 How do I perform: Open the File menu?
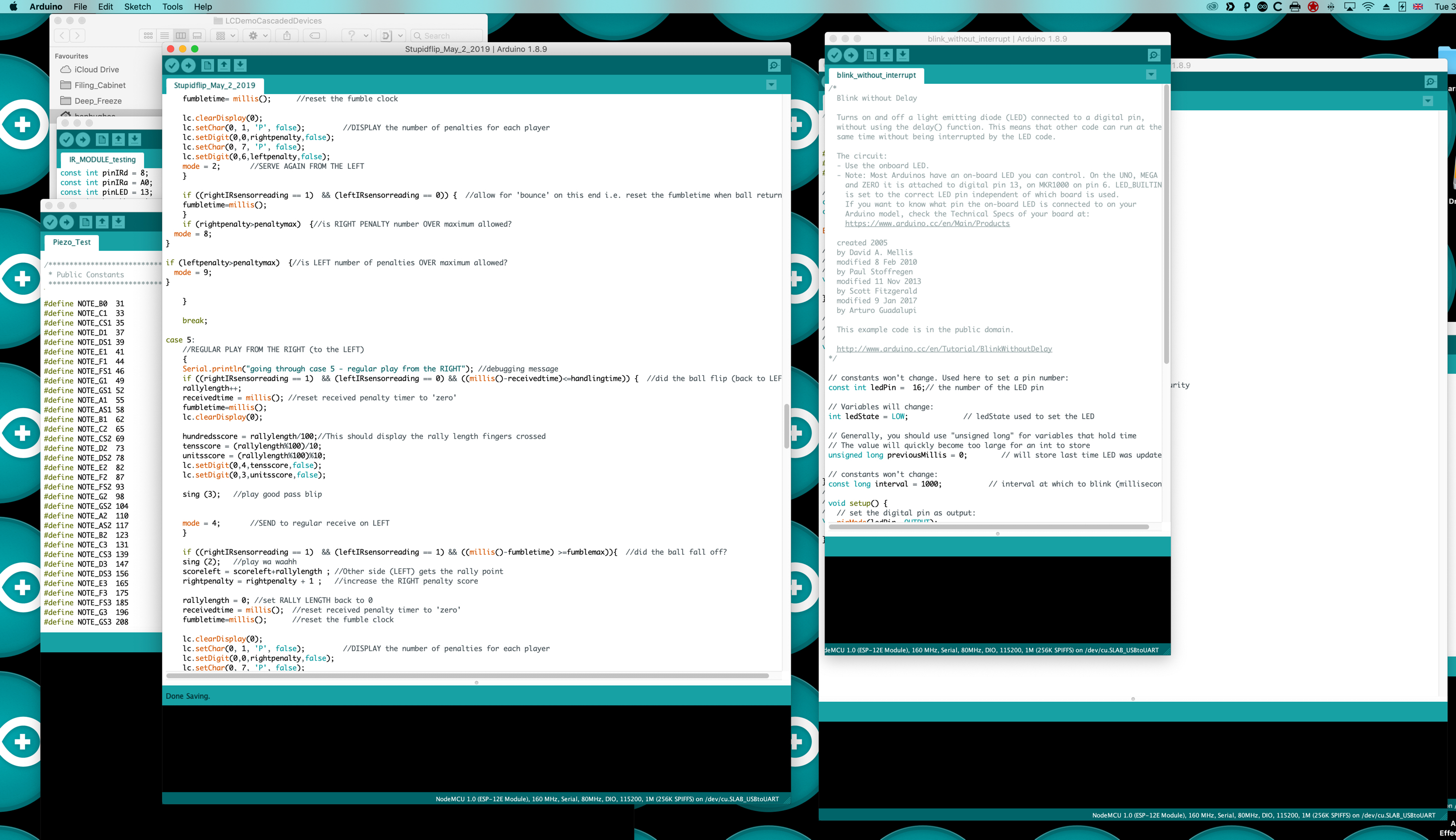click(x=80, y=7)
